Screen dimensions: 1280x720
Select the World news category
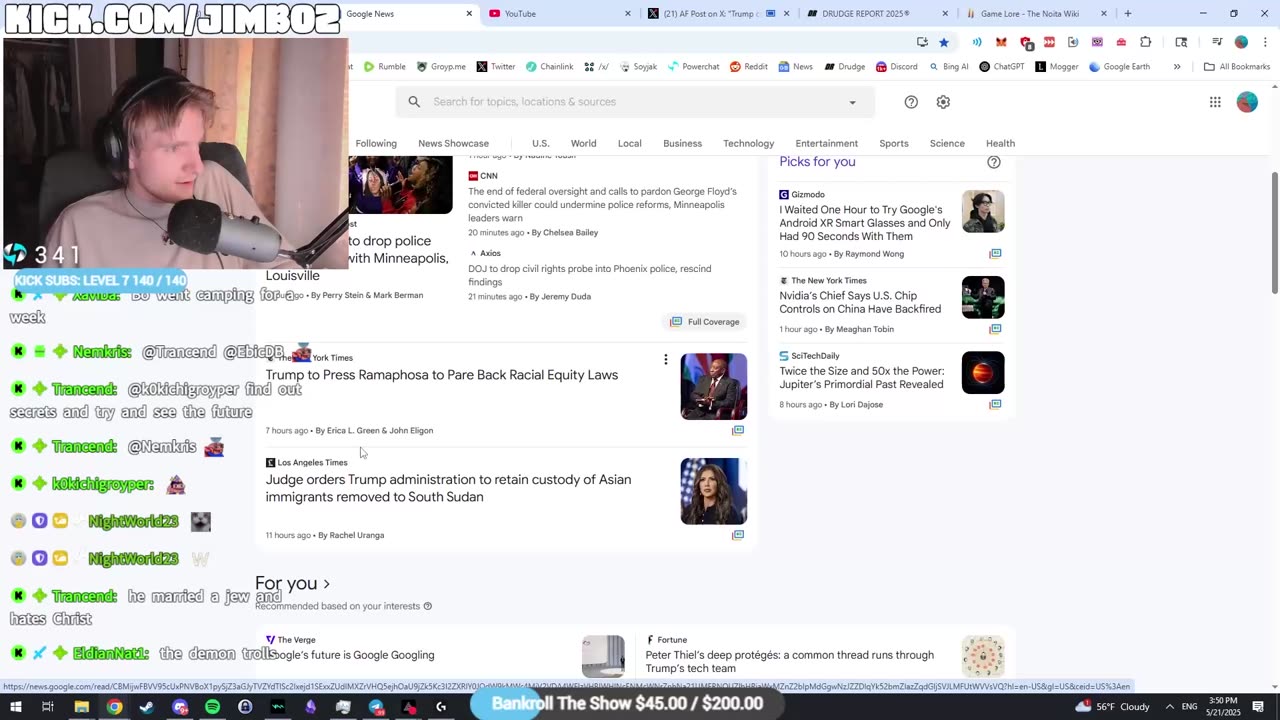pos(583,143)
